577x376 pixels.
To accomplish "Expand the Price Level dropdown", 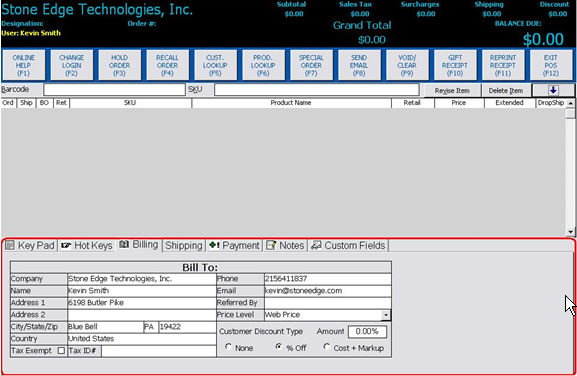I will tap(385, 315).
